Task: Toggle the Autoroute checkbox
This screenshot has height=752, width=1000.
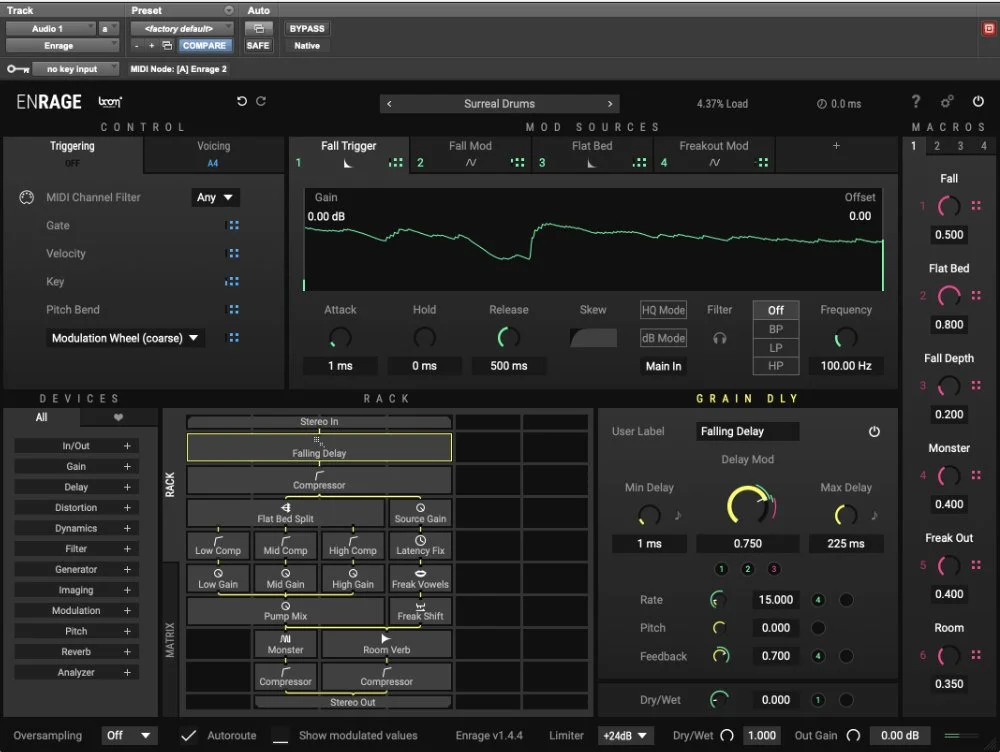Action: pyautogui.click(x=188, y=735)
